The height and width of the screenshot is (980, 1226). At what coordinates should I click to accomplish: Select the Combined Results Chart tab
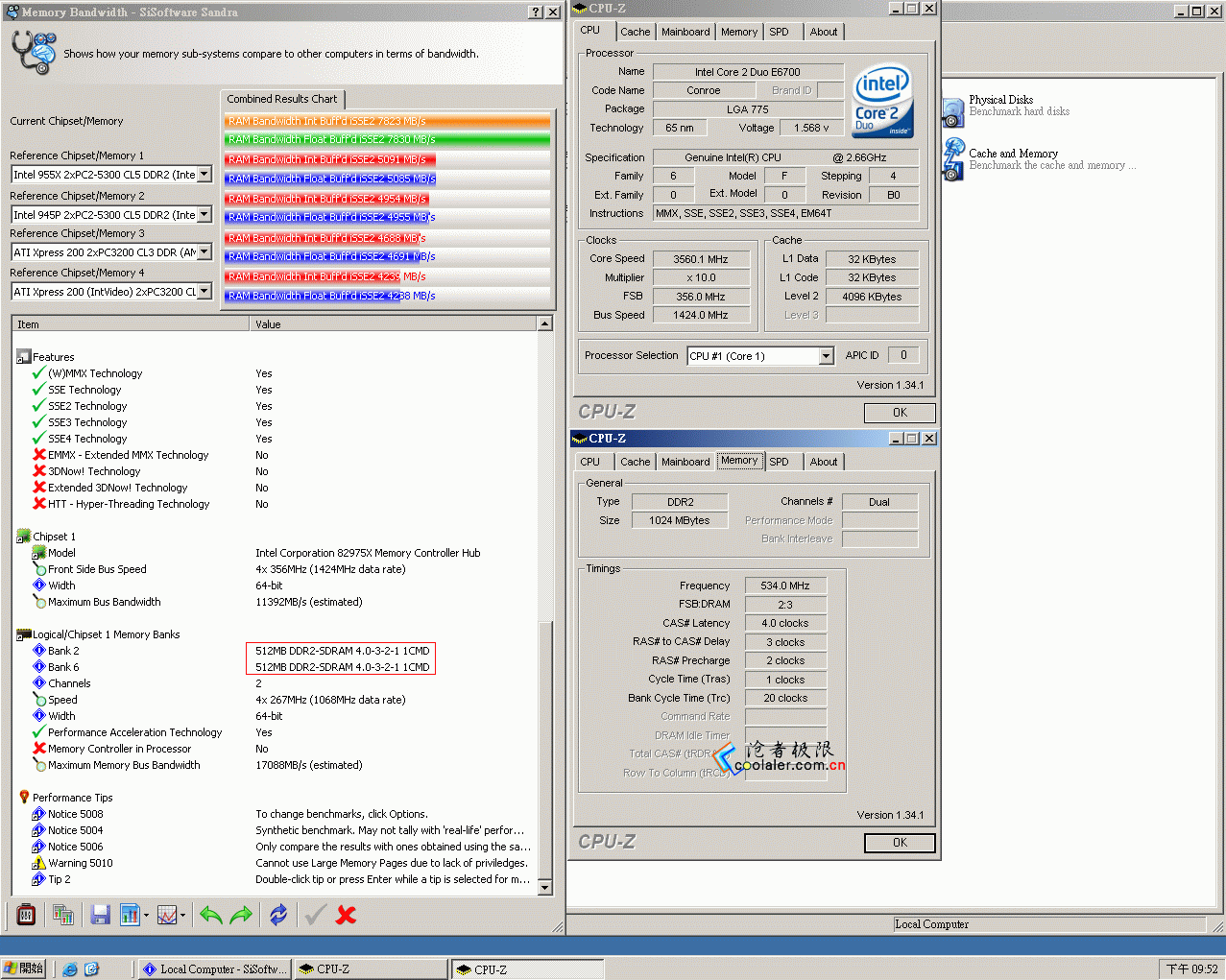click(x=282, y=99)
